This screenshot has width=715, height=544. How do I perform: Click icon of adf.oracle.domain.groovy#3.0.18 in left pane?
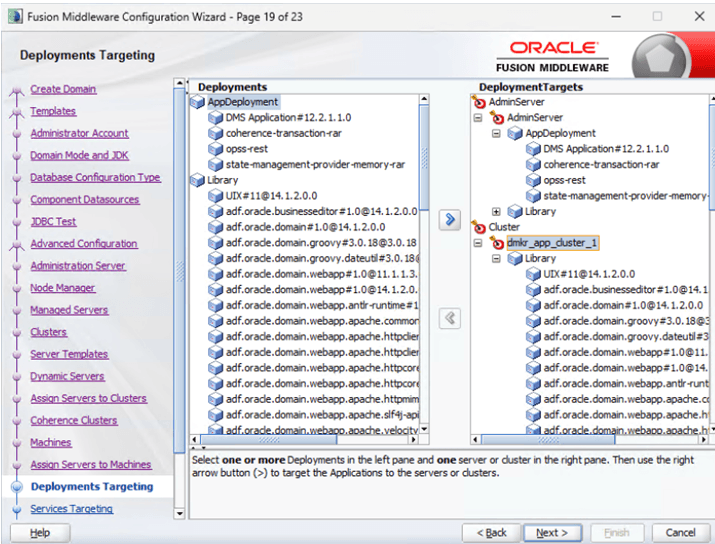(x=215, y=243)
